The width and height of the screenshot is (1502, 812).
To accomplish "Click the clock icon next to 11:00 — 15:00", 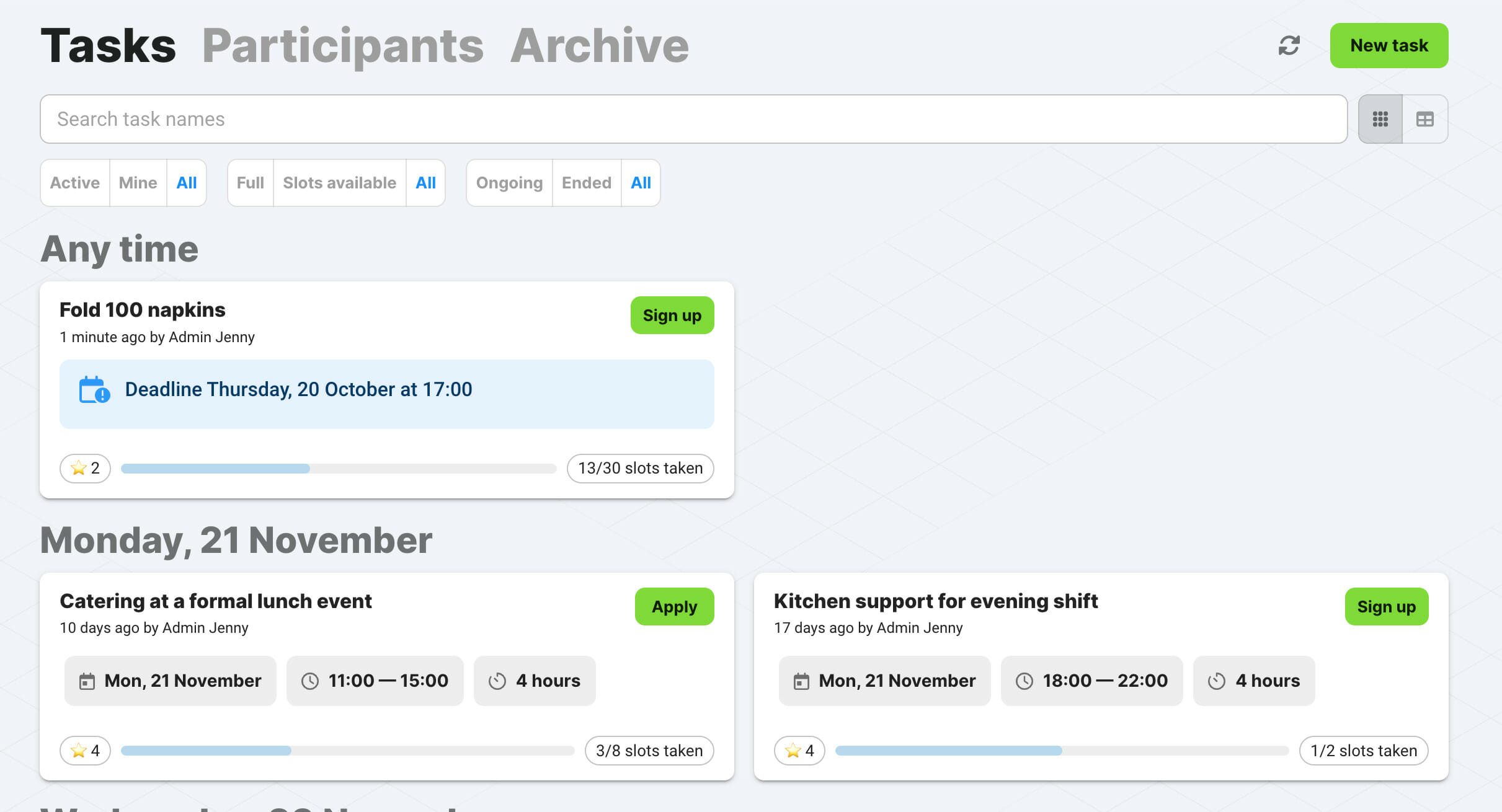I will [x=311, y=681].
